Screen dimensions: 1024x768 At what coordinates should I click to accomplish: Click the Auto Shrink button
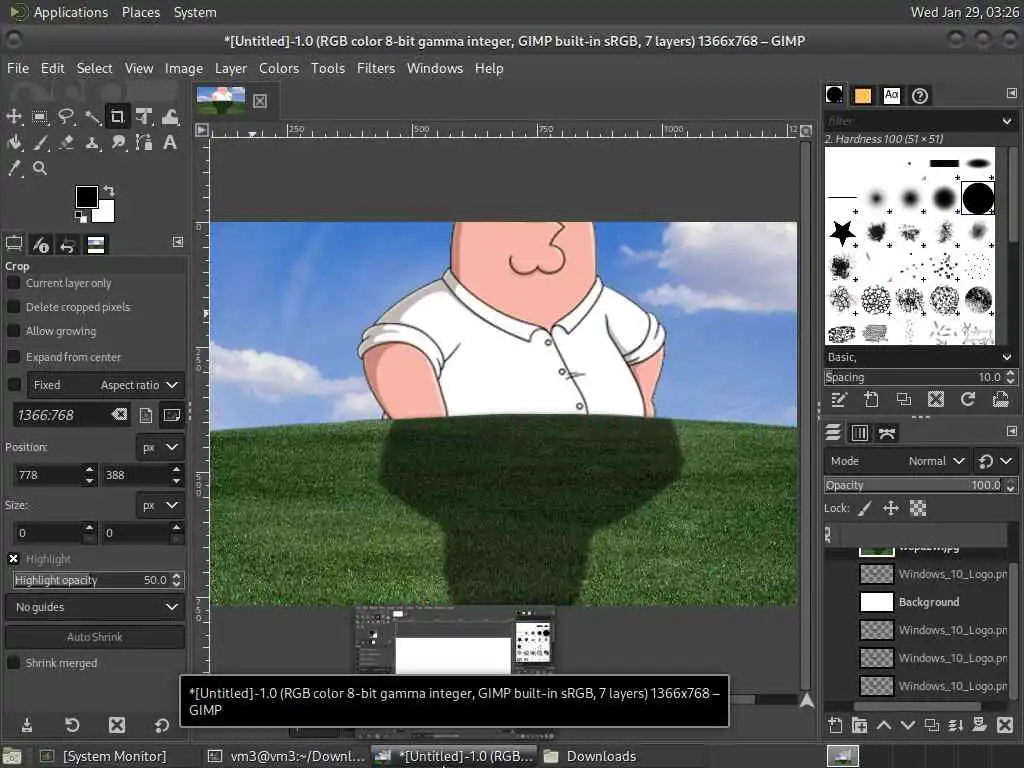click(95, 637)
